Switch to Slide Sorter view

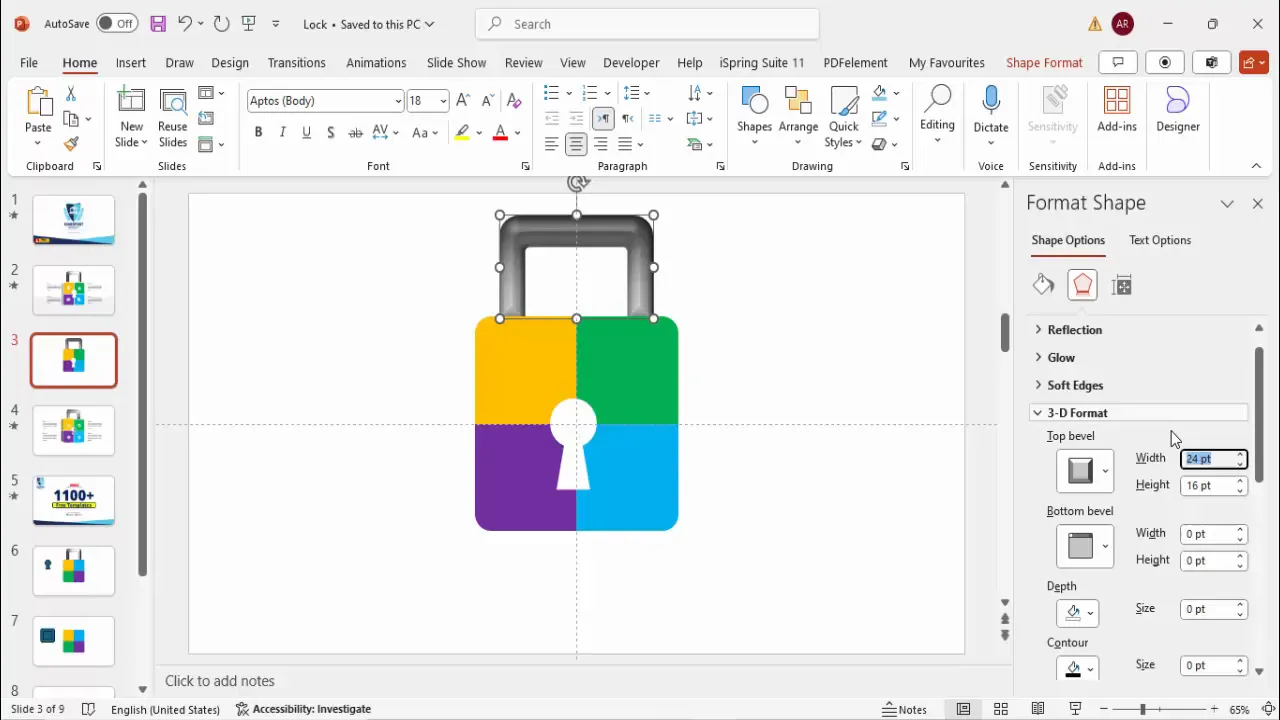tap(1000, 709)
